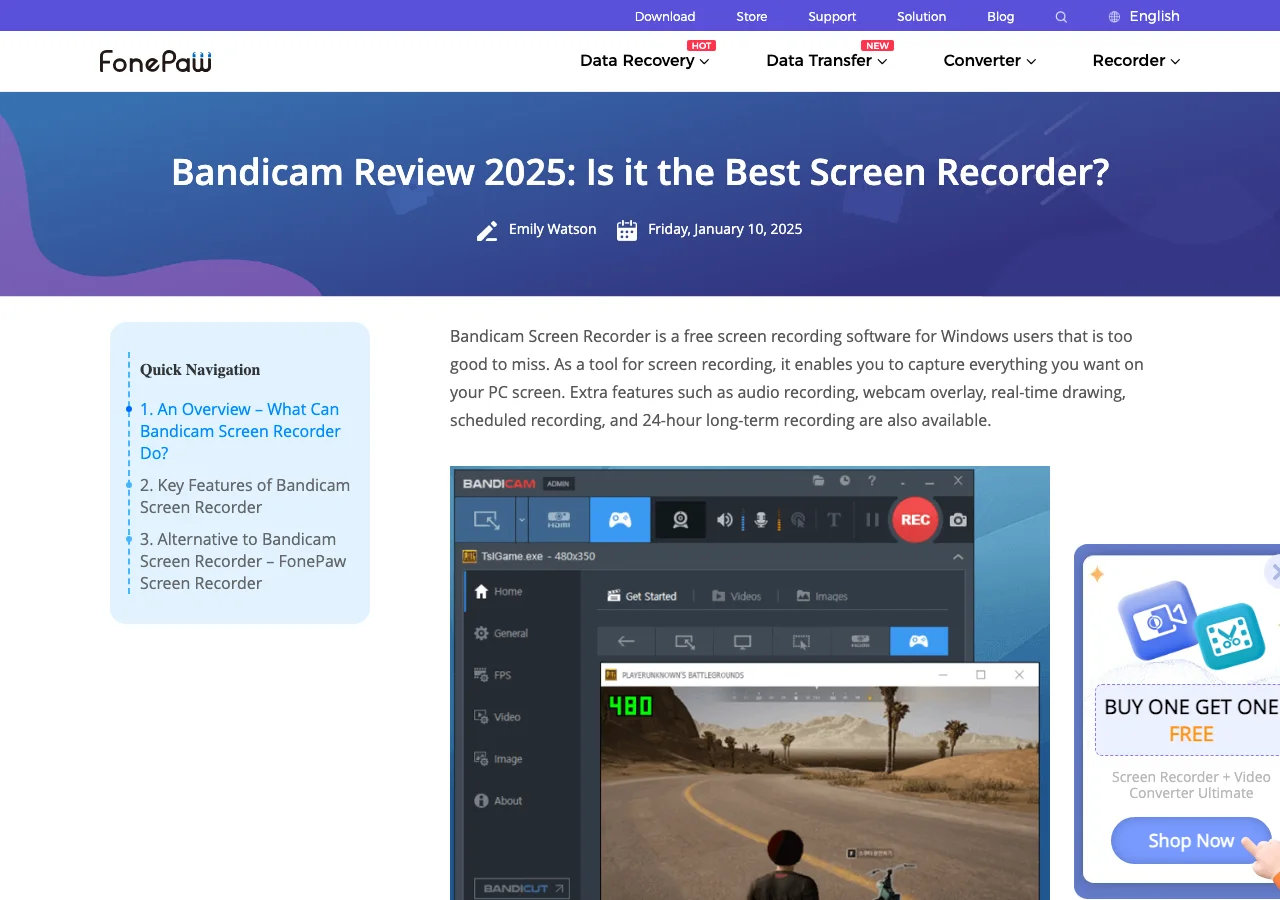Click the PLAYERUNKNOWN'S BATTLEGROUNDS window title
1280x900 pixels.
[x=683, y=675]
